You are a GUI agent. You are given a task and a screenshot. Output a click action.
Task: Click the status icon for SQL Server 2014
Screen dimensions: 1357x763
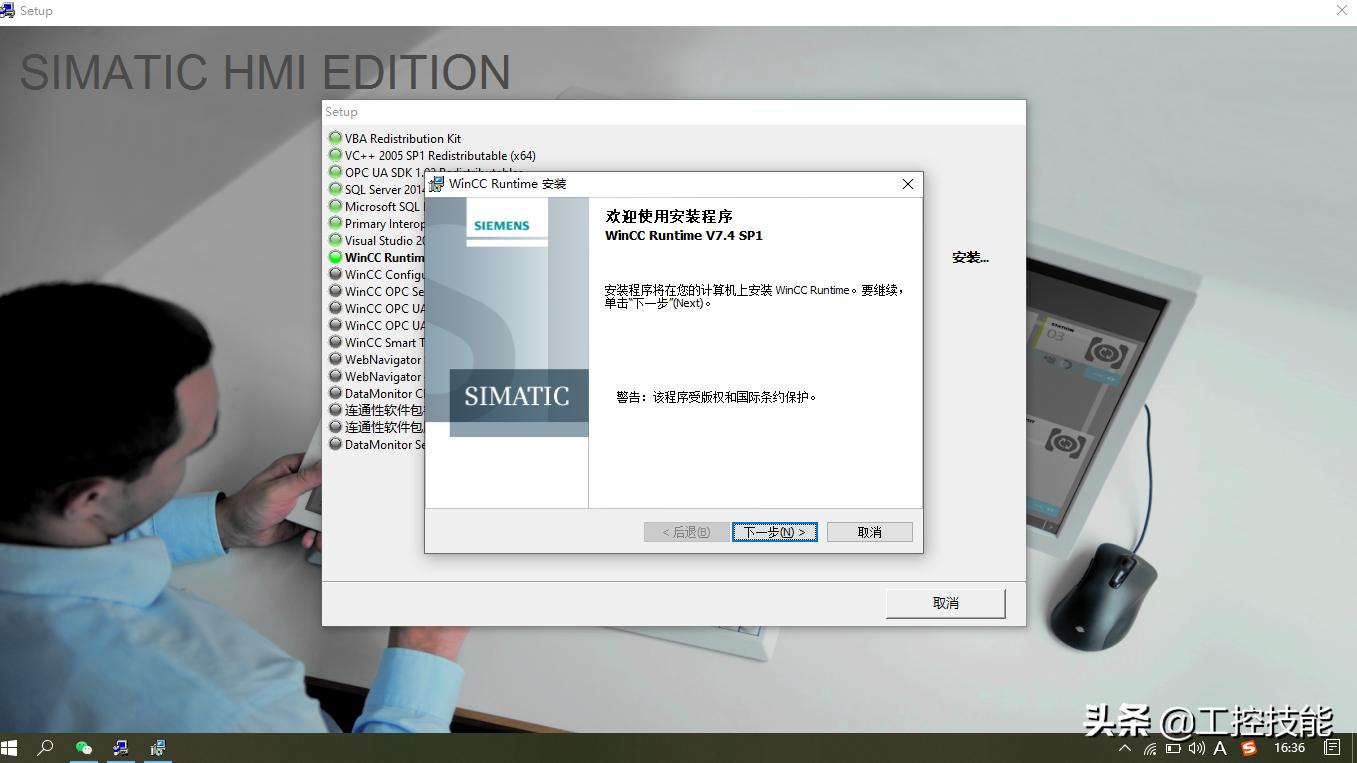click(335, 189)
